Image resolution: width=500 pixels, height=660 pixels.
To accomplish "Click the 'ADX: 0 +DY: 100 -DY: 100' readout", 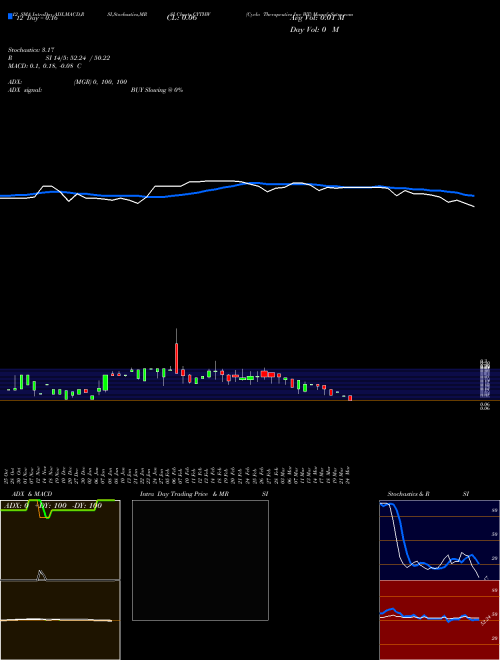I will (53, 506).
